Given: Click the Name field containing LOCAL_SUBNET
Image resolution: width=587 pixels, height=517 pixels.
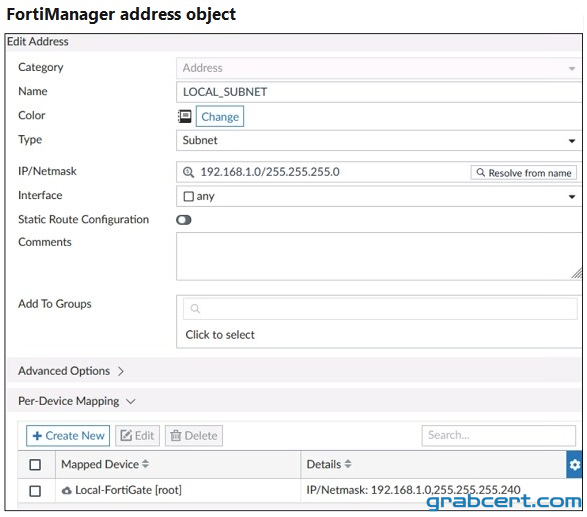Looking at the screenshot, I should [x=378, y=92].
